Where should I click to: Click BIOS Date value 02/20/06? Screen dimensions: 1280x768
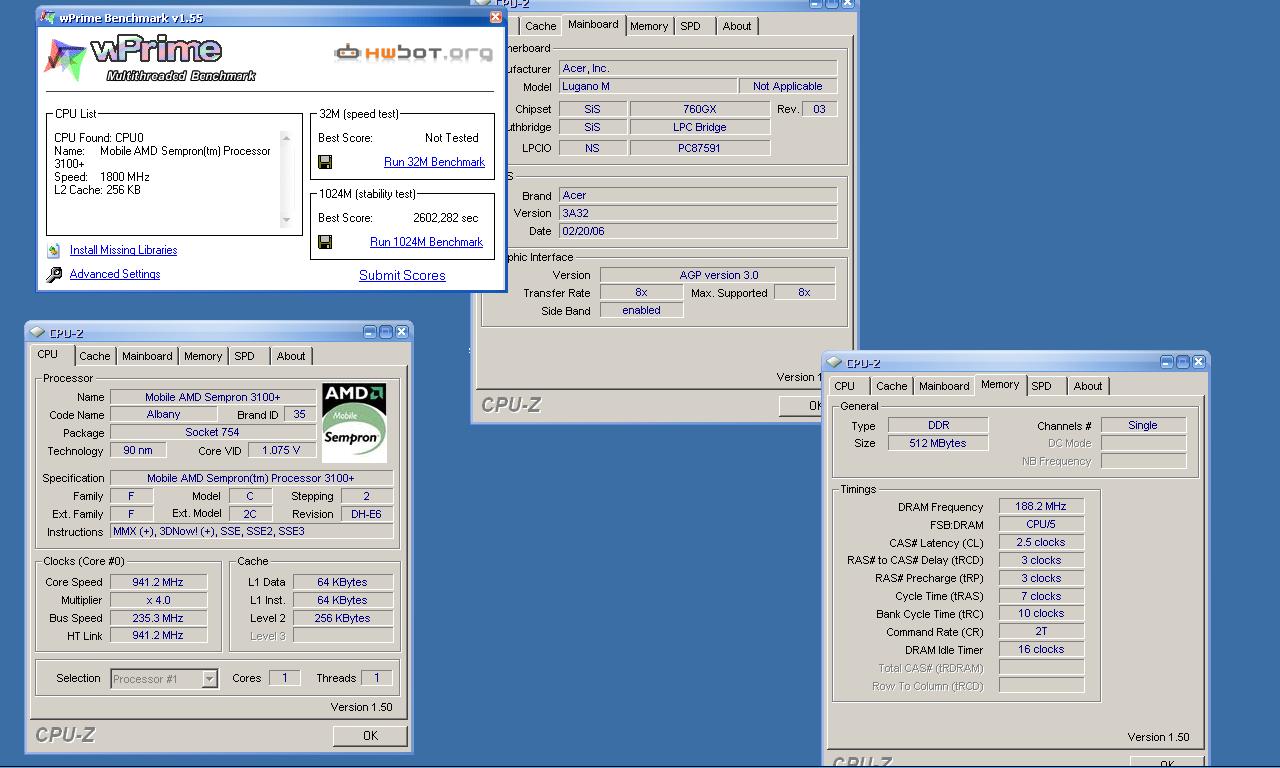tap(698, 231)
